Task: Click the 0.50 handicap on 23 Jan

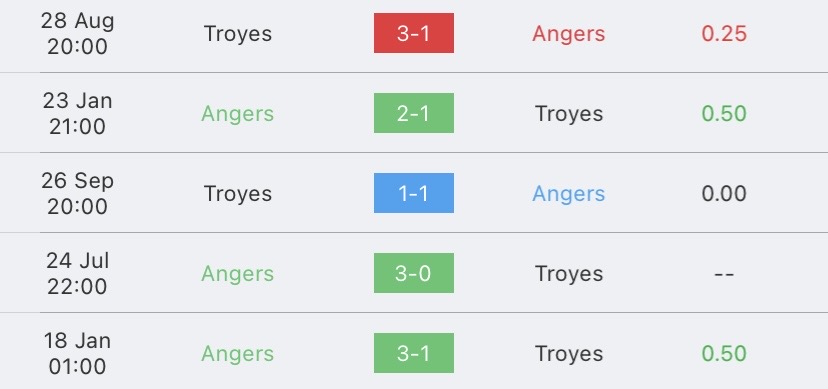Action: 724,113
